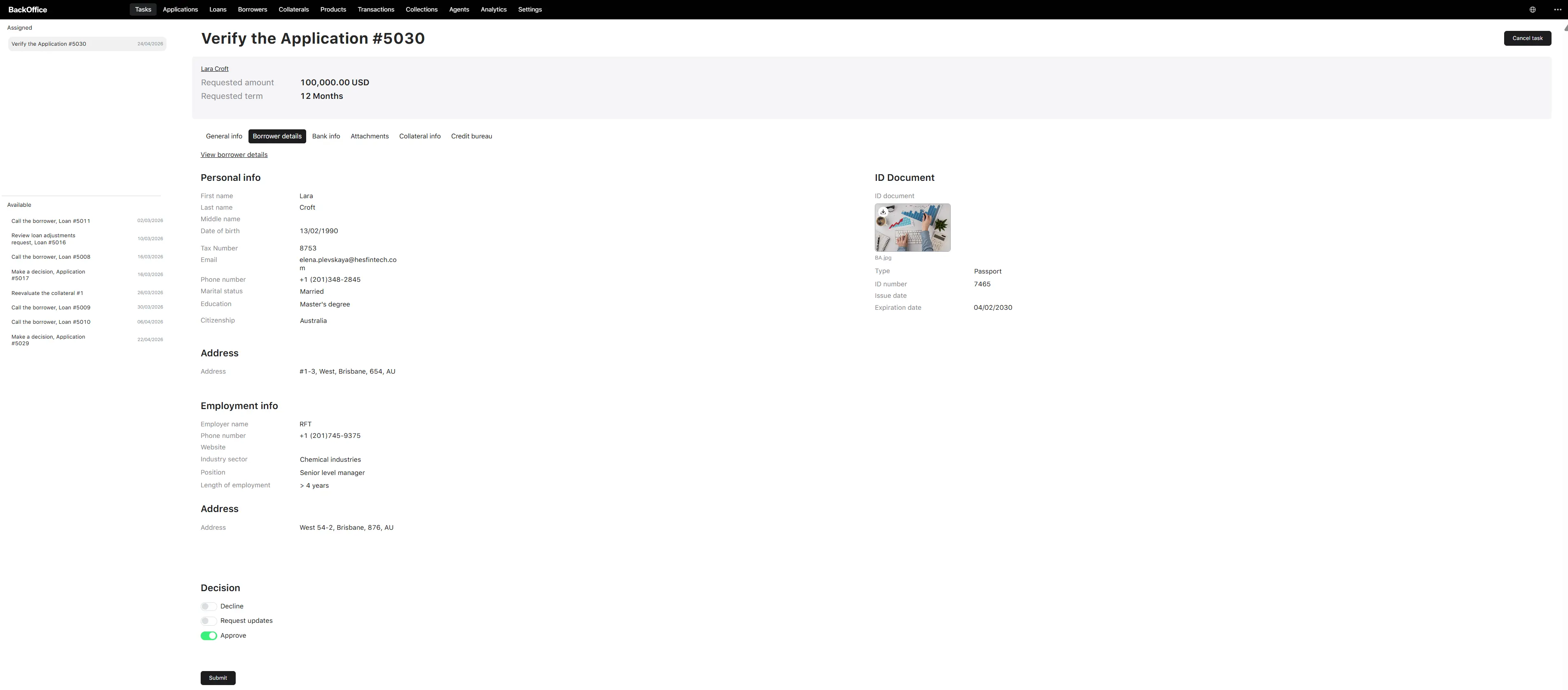The image size is (1568, 690).
Task: Open the Collateral info tab
Action: pyautogui.click(x=420, y=136)
